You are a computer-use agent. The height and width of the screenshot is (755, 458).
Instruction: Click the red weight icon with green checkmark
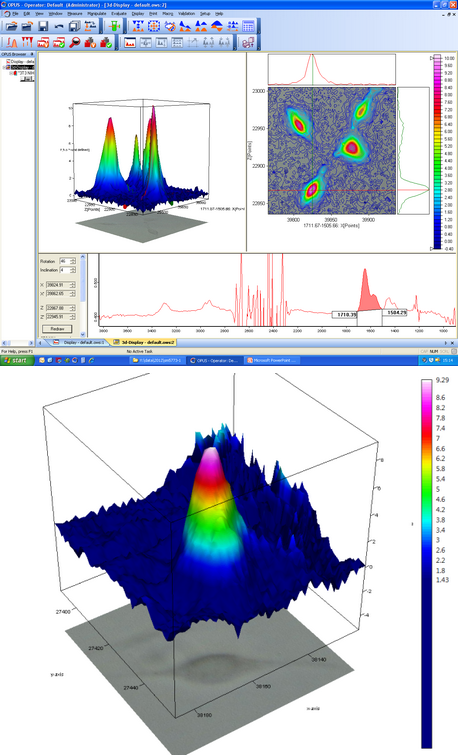[x=106, y=42]
